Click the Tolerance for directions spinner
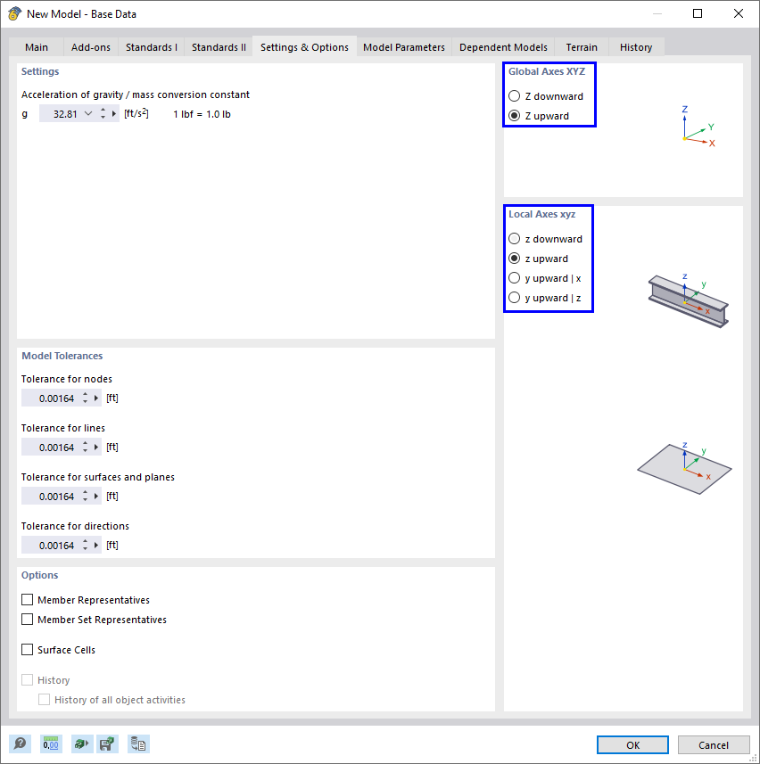This screenshot has width=760, height=764. click(x=85, y=545)
